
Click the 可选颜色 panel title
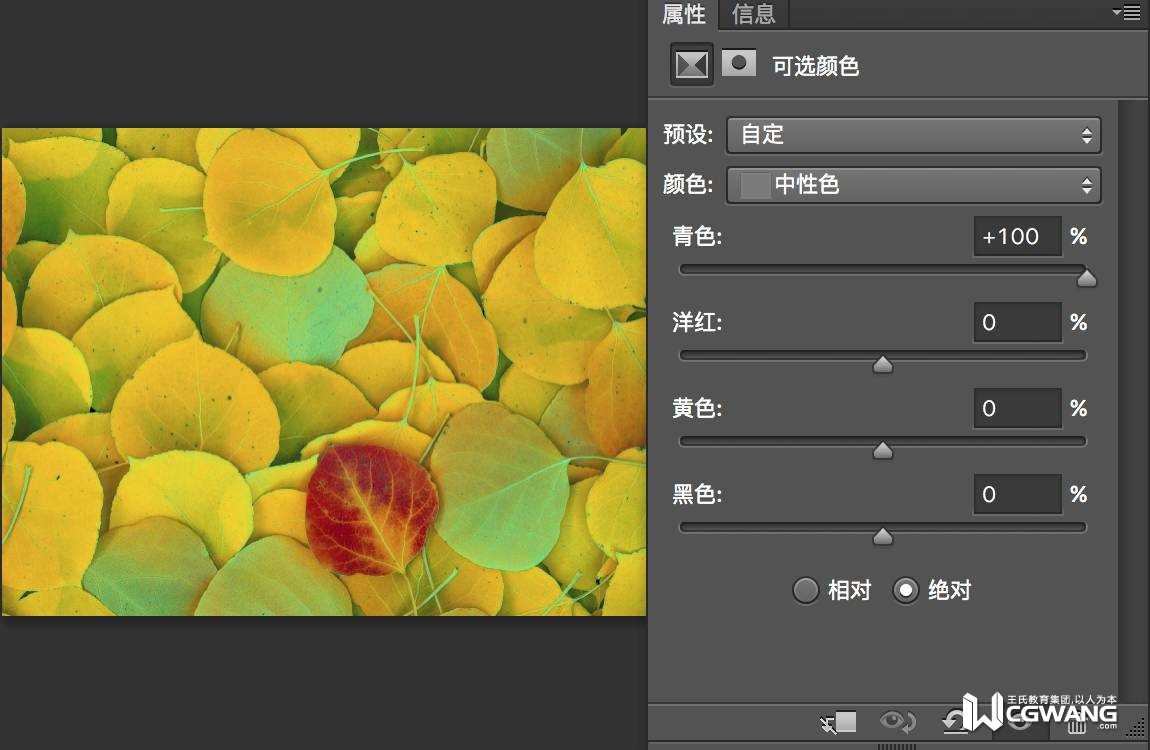pos(816,66)
